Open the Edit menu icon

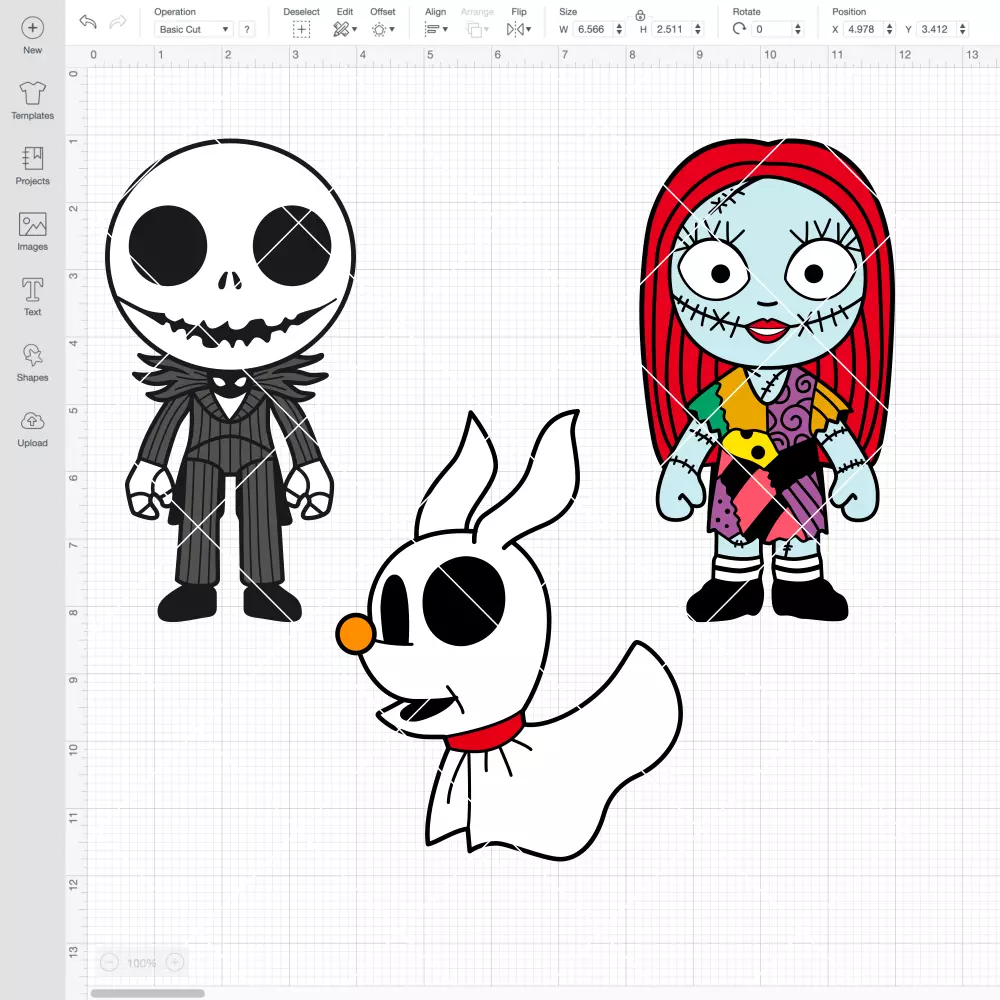[344, 29]
